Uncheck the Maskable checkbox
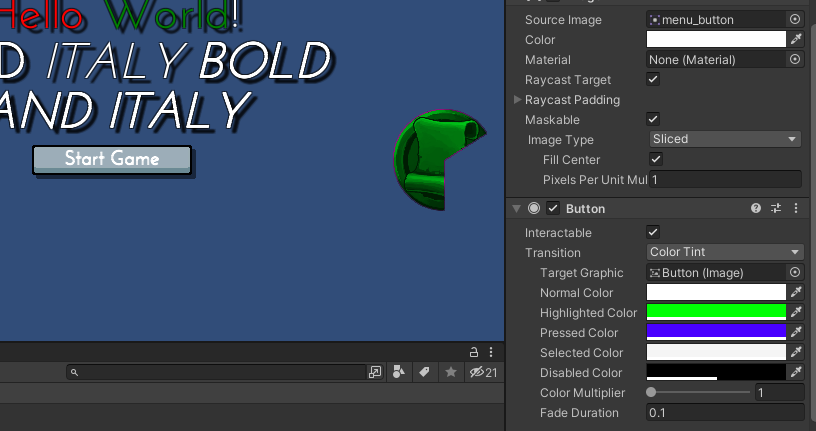816x431 pixels. (653, 119)
